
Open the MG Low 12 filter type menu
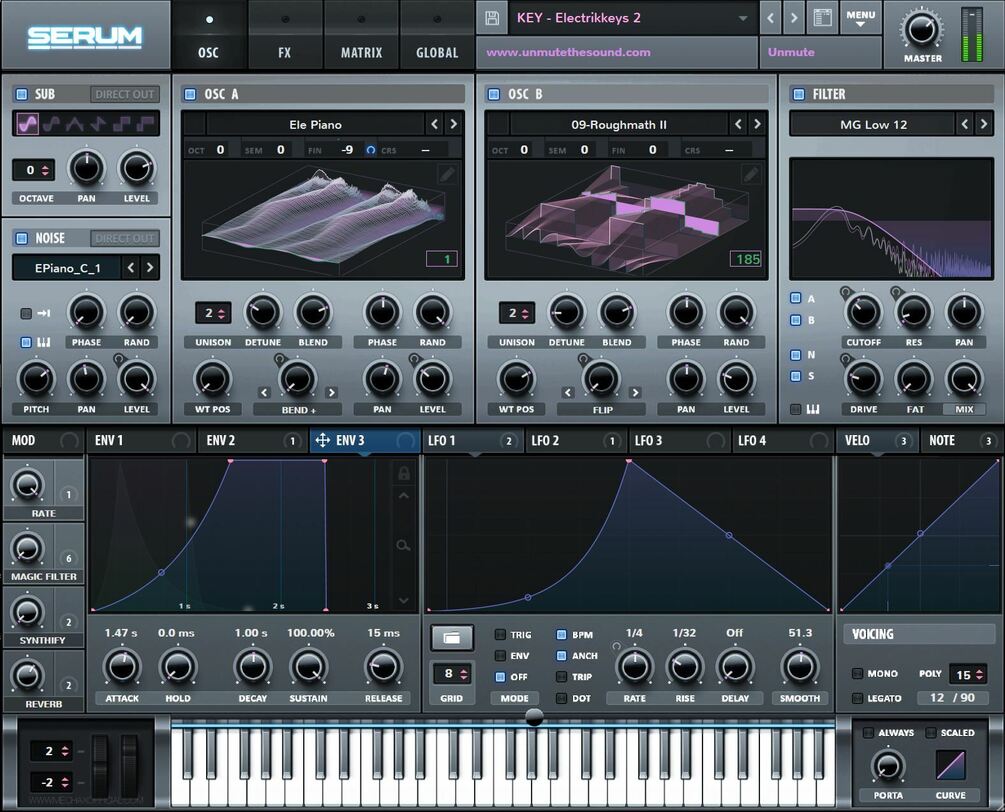(x=873, y=124)
